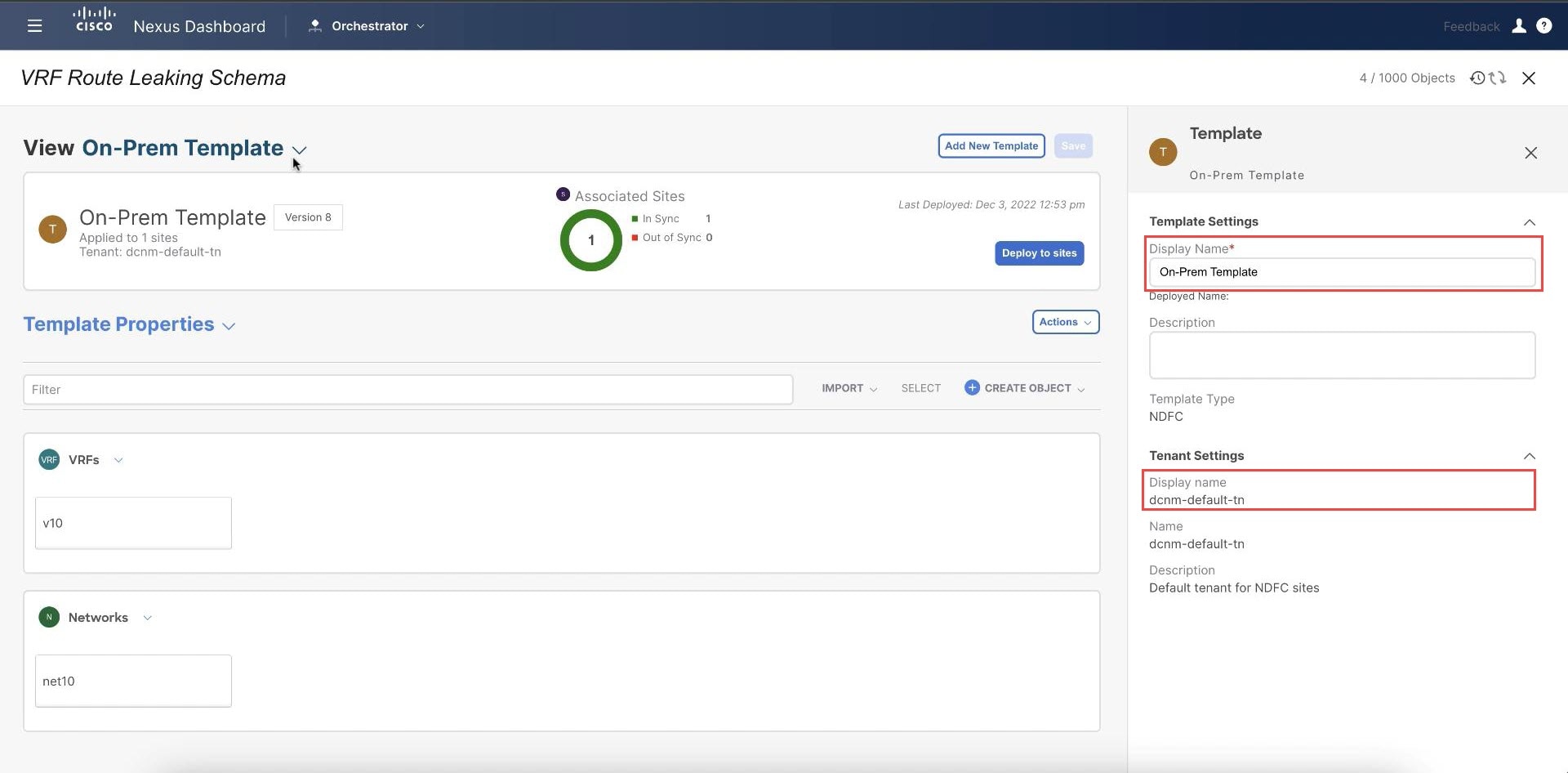Click the red Out of Sync legend marker
The height and width of the screenshot is (773, 1568).
point(635,238)
